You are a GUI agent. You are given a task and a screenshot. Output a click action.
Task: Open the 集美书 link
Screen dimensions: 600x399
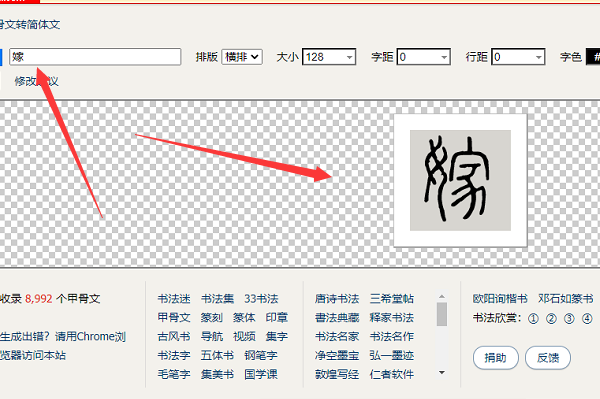pyautogui.click(x=217, y=374)
